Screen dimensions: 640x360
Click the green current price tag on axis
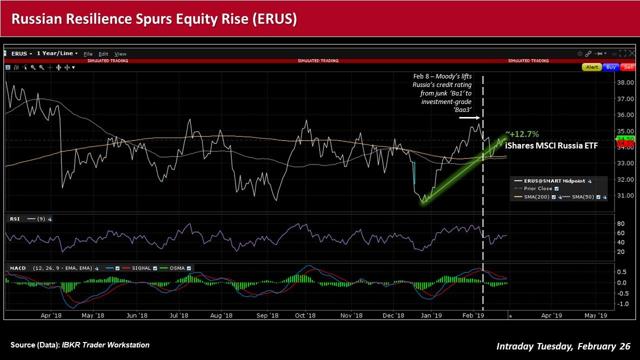point(625,139)
